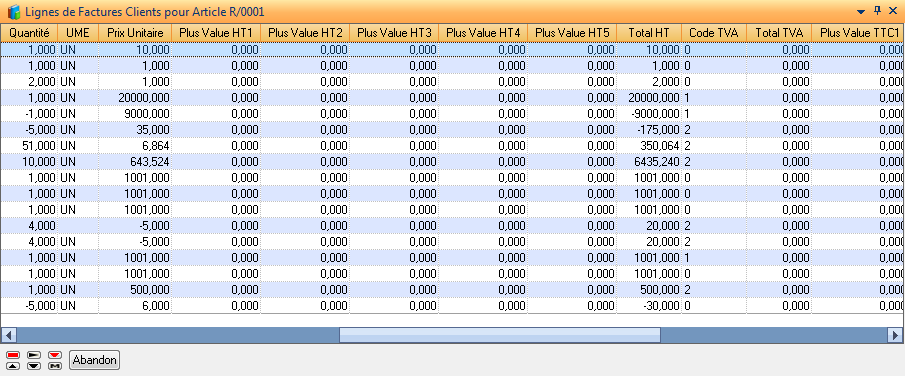
Task: Click the Prix Unitaire column header
Action: click(135, 33)
